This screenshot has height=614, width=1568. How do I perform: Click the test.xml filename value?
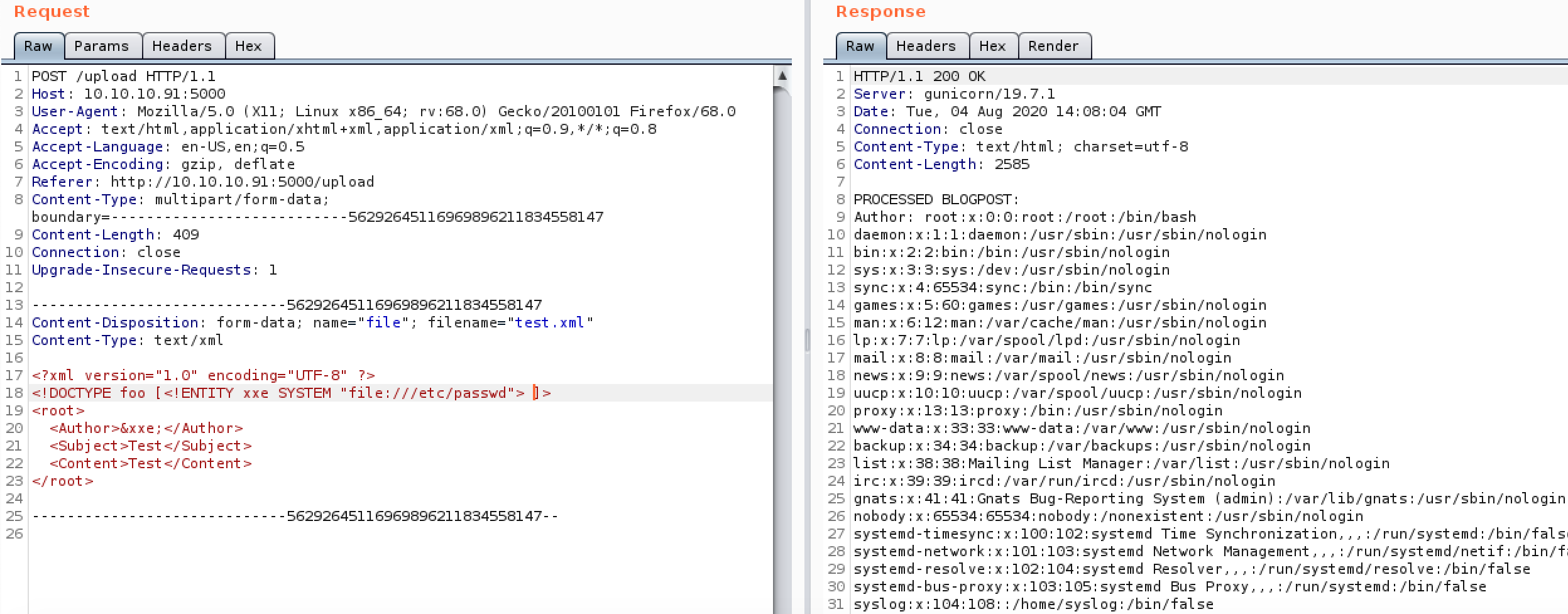(x=550, y=322)
